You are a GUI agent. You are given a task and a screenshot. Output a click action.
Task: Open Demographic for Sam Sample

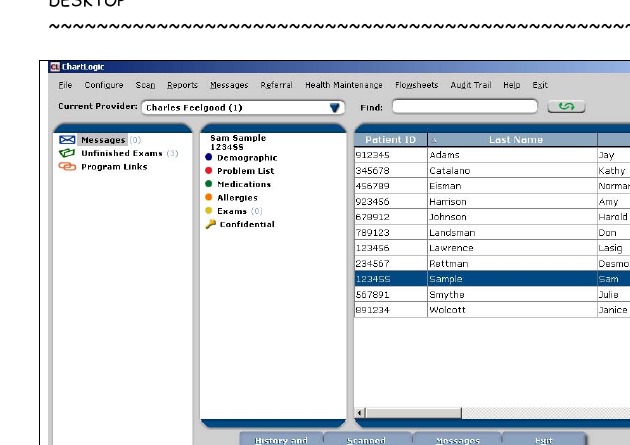[x=247, y=157]
